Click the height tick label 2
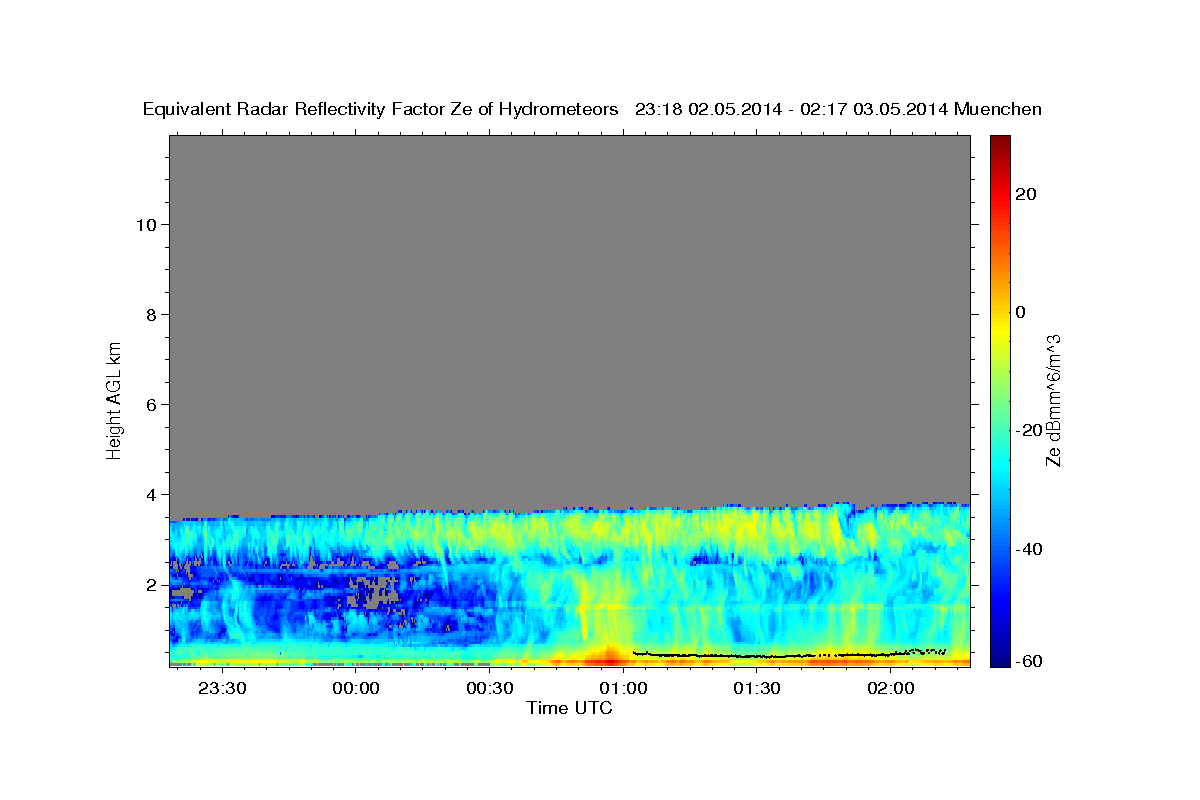The image size is (1200, 800). [151, 584]
